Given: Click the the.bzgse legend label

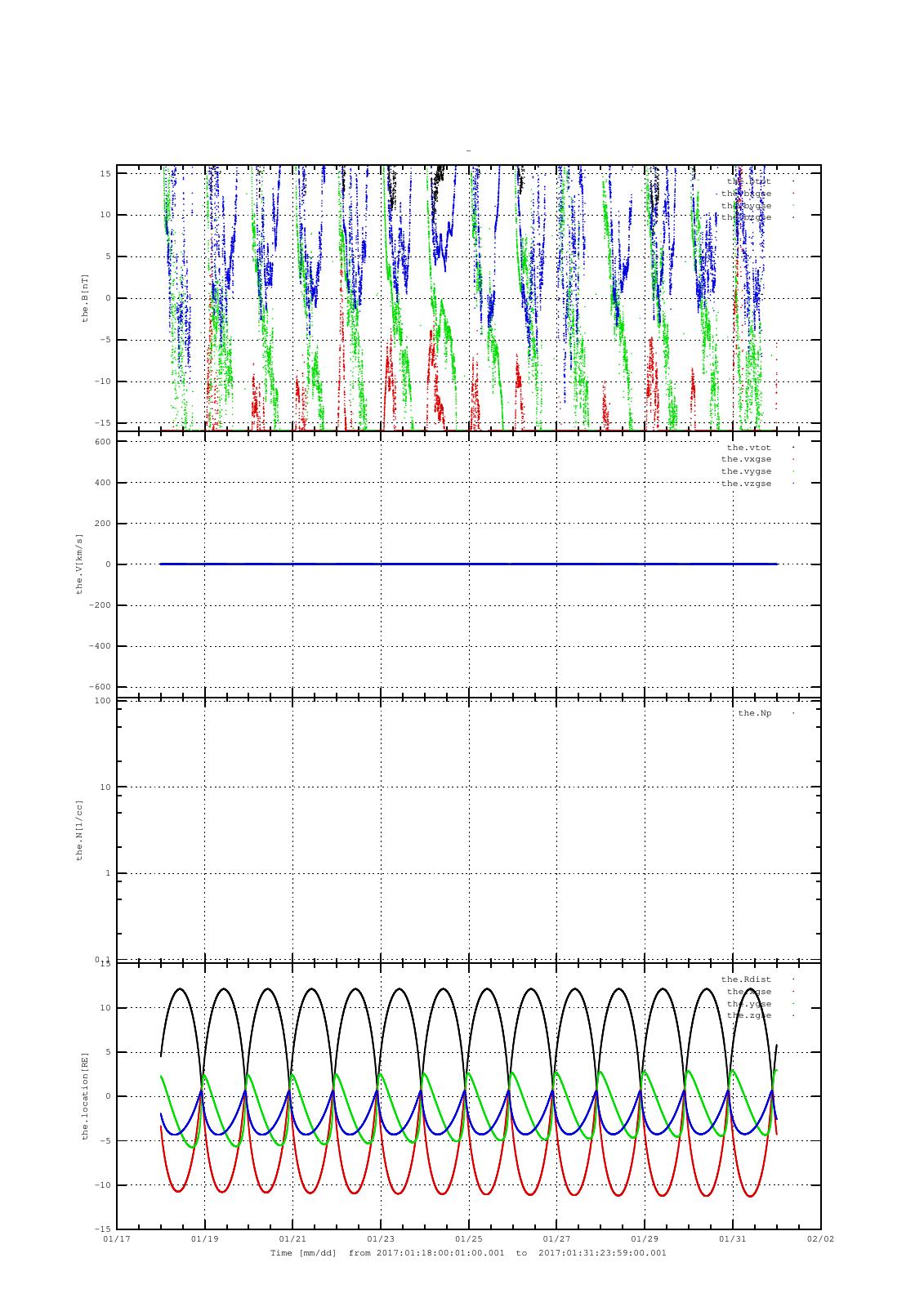Looking at the screenshot, I should click(746, 217).
